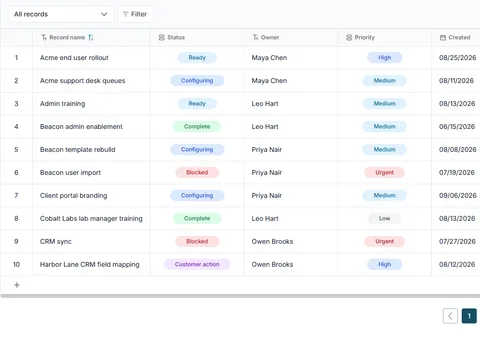Screen dimensions: 480x360
Task: Toggle sort arrows on Record name column
Action: pos(91,37)
